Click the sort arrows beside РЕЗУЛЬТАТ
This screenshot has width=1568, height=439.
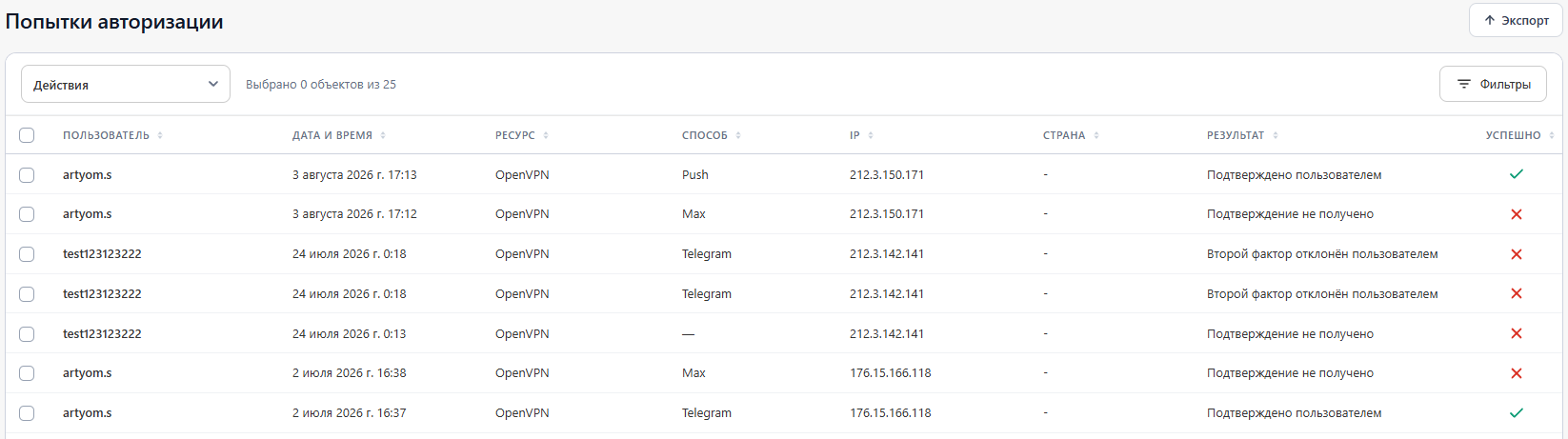[1276, 135]
